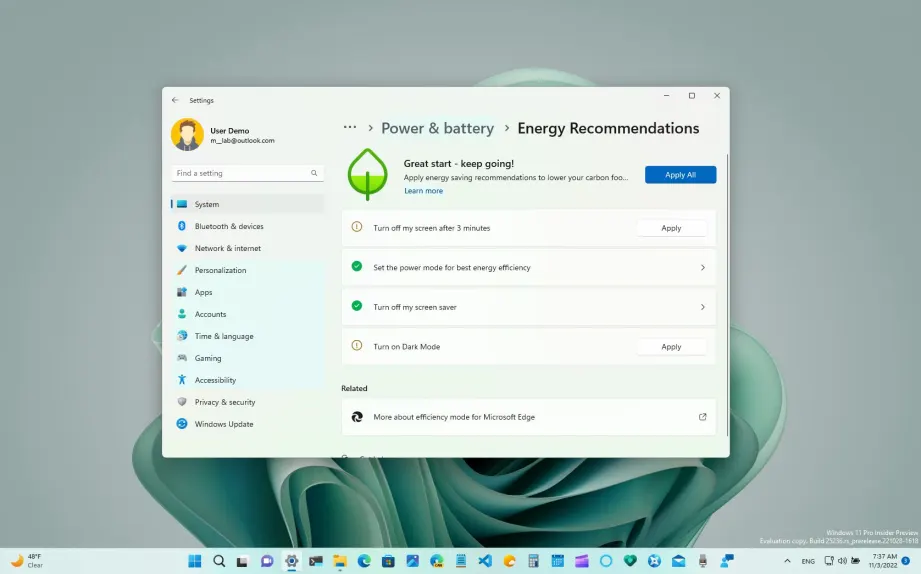Open Mail app from the taskbar
The image size is (921, 574).
[x=678, y=561]
